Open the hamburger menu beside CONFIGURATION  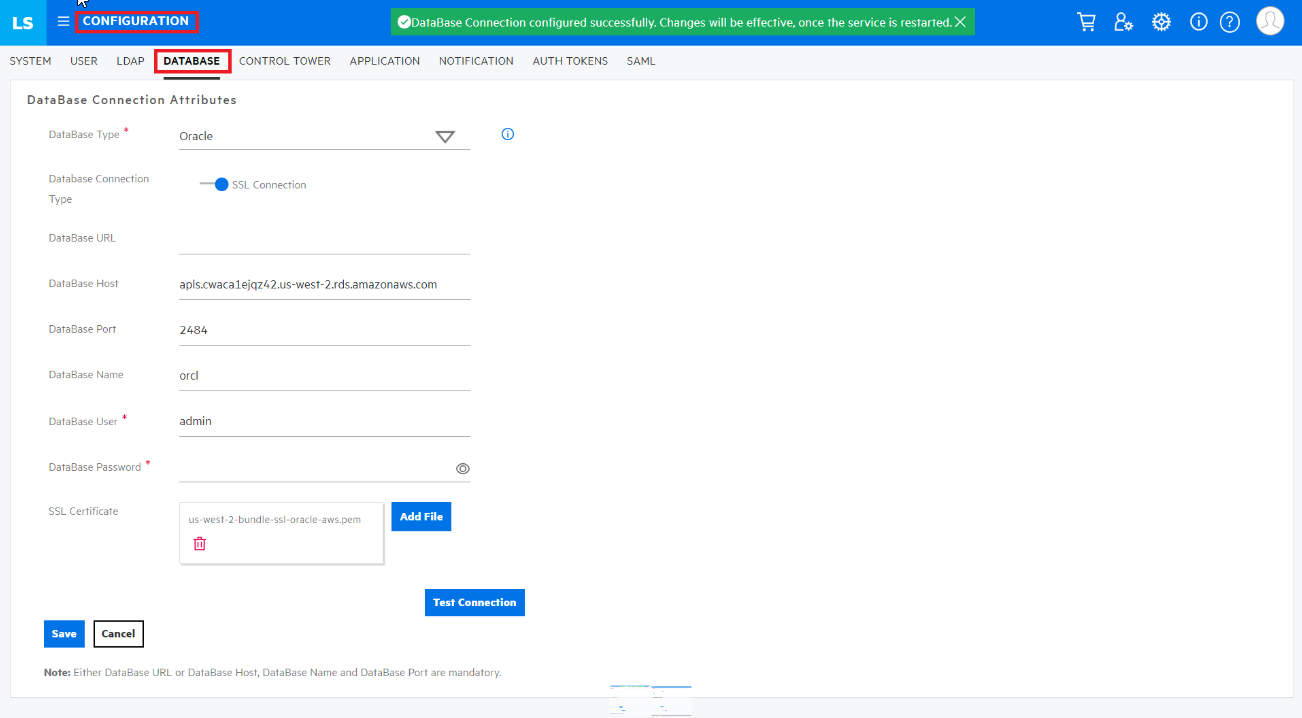click(62, 21)
